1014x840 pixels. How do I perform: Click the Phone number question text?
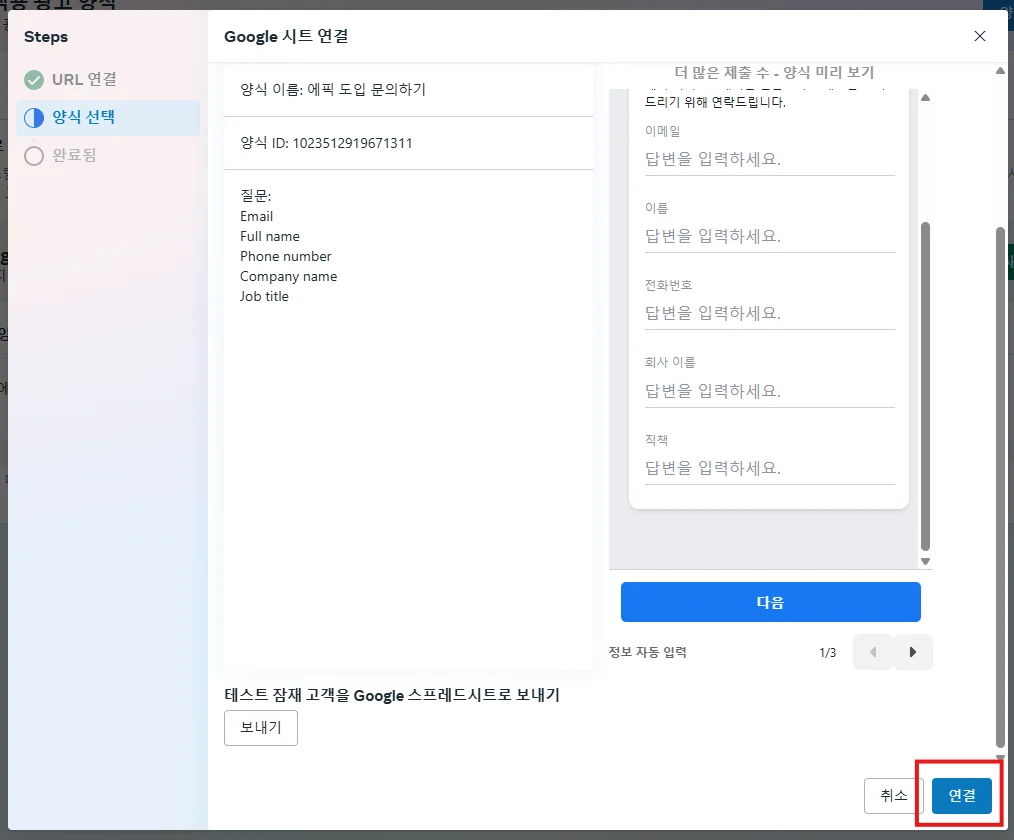point(285,256)
